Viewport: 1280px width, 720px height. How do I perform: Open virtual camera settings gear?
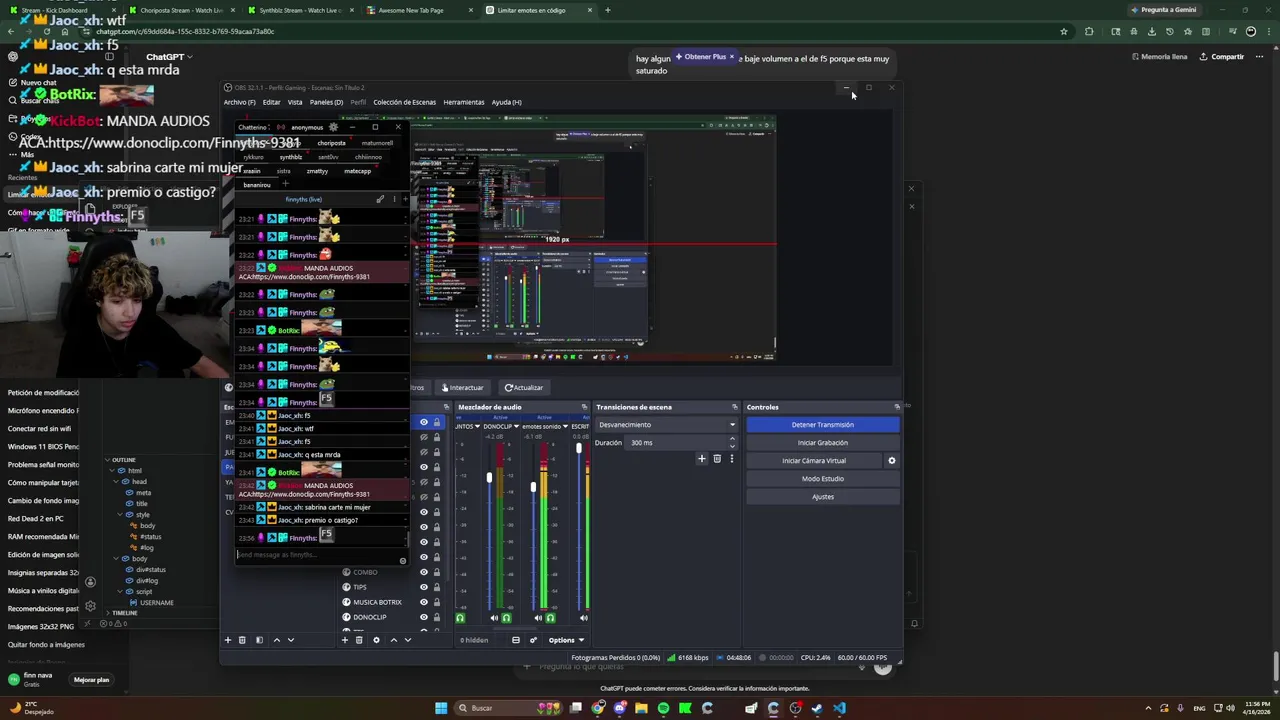892,461
